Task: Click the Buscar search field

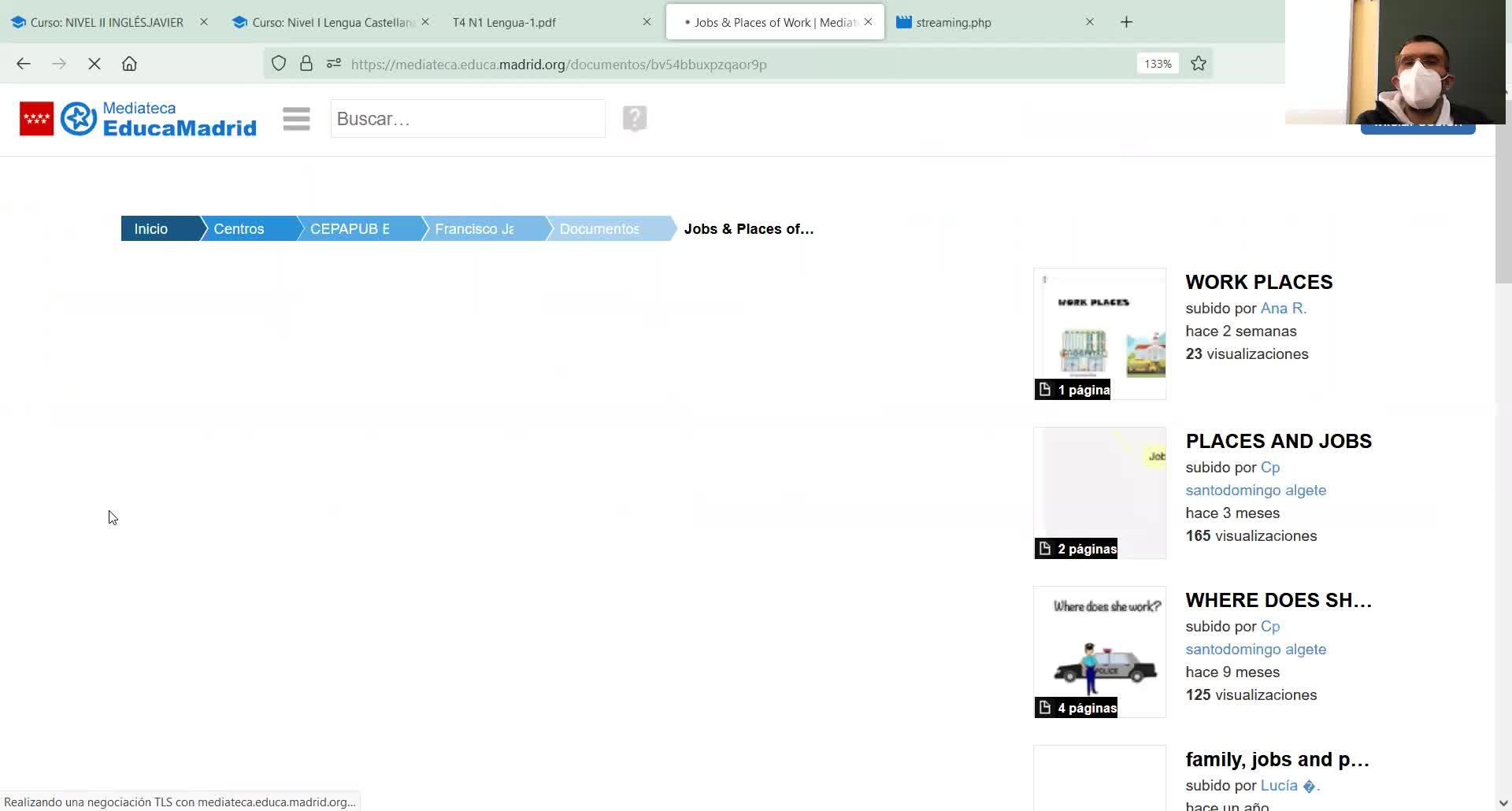Action: pyautogui.click(x=468, y=119)
